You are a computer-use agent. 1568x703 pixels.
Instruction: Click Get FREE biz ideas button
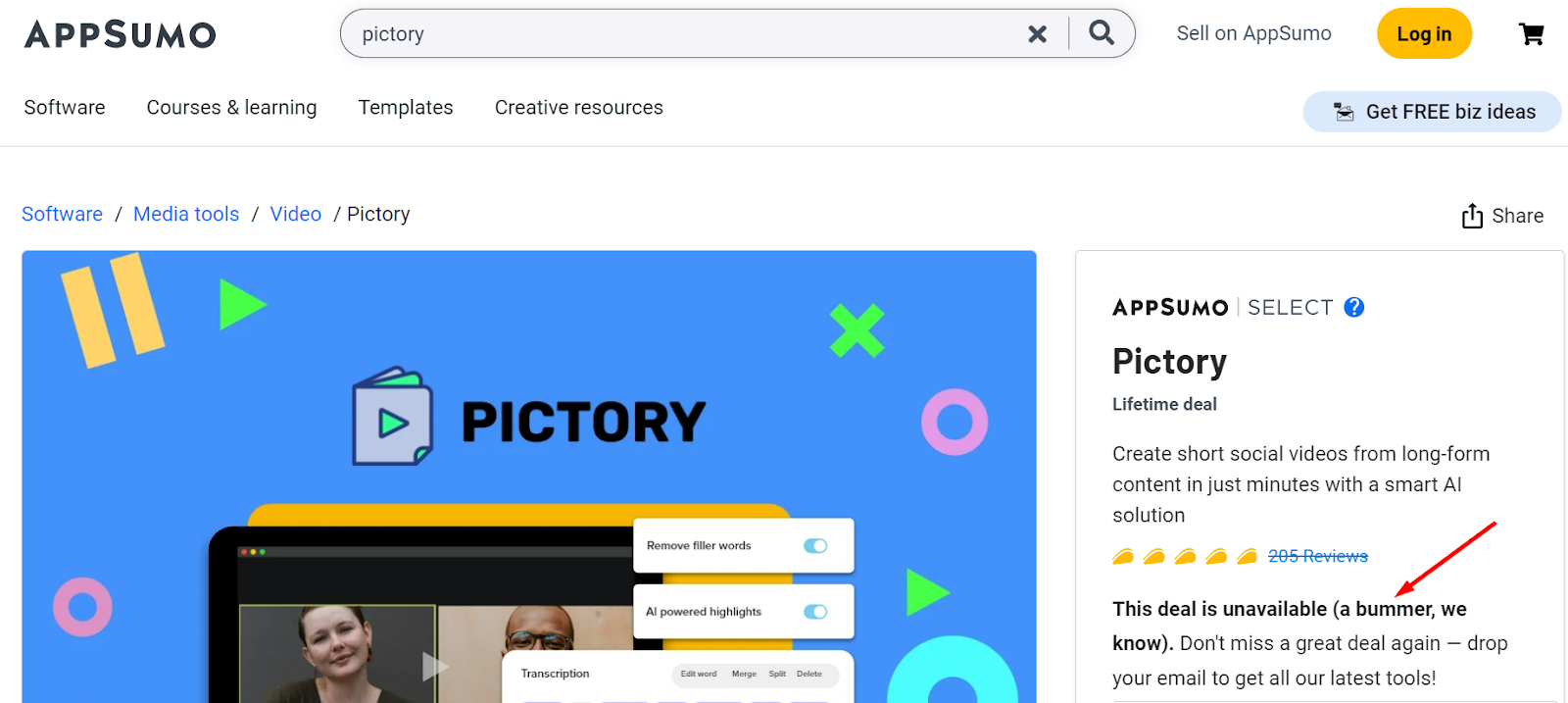click(1432, 112)
